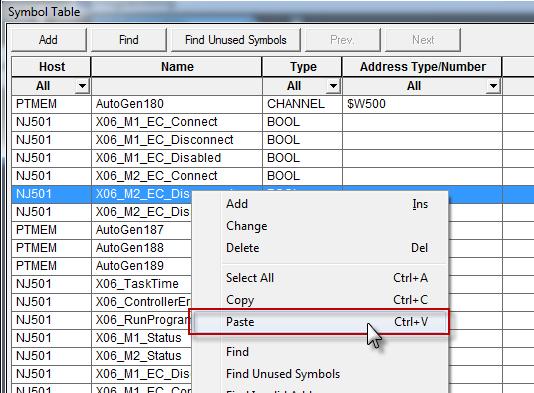Open the Host filter dropdown
Screen dimensions: 534x393
pyautogui.click(x=82, y=86)
